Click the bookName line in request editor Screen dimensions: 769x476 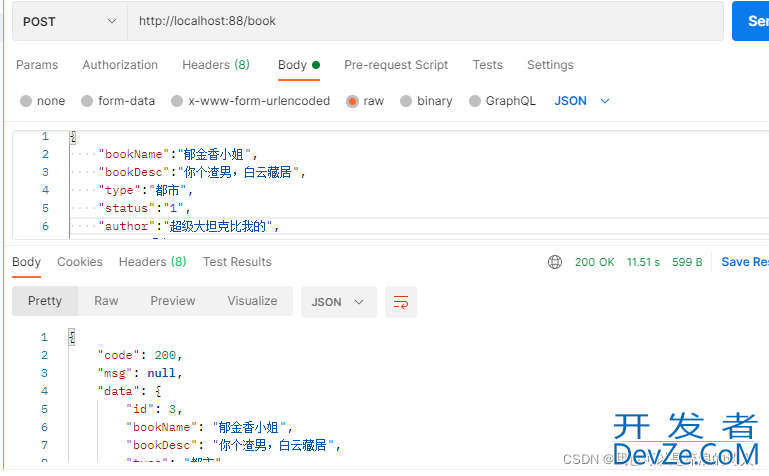tap(178, 154)
